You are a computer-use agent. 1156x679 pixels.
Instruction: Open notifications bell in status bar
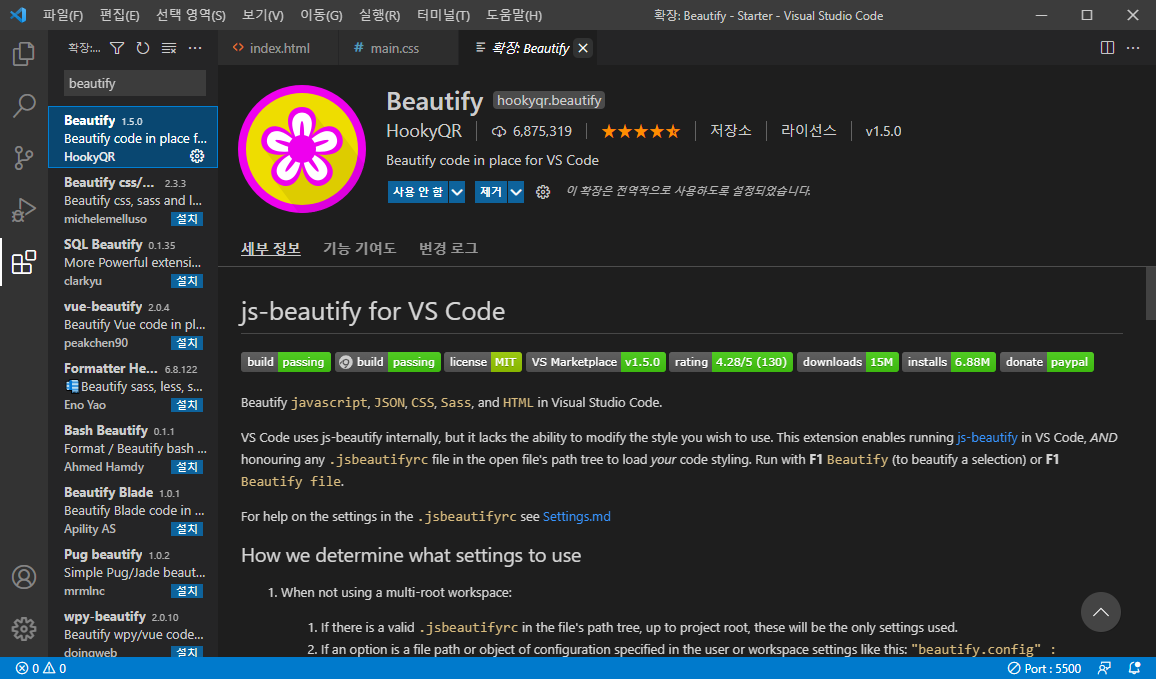[1135, 669]
